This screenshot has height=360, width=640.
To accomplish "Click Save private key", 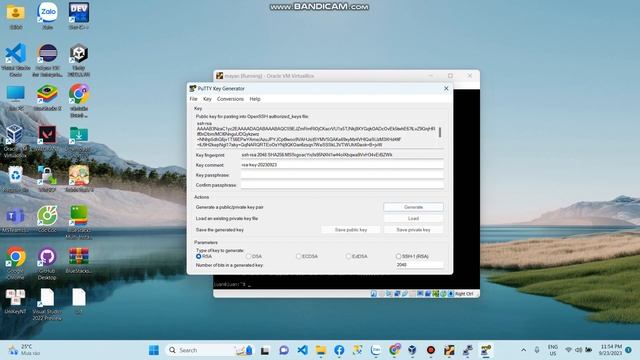I will pos(413,230).
